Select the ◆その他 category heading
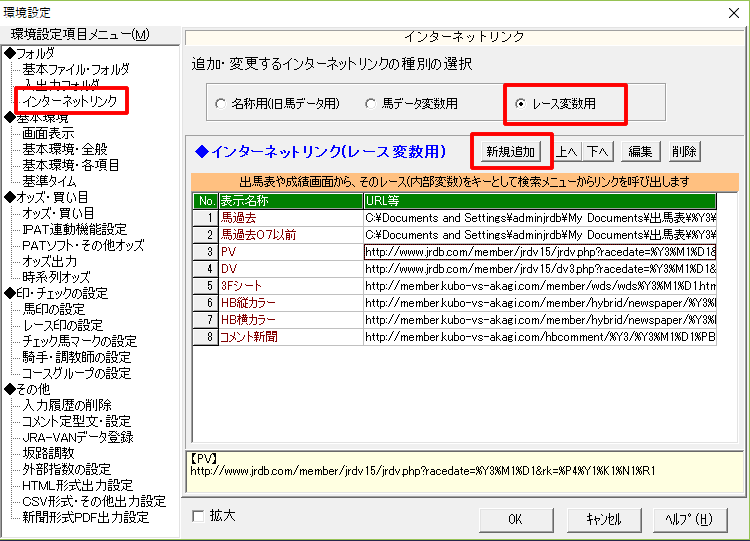The height and width of the screenshot is (541, 750). [27, 389]
